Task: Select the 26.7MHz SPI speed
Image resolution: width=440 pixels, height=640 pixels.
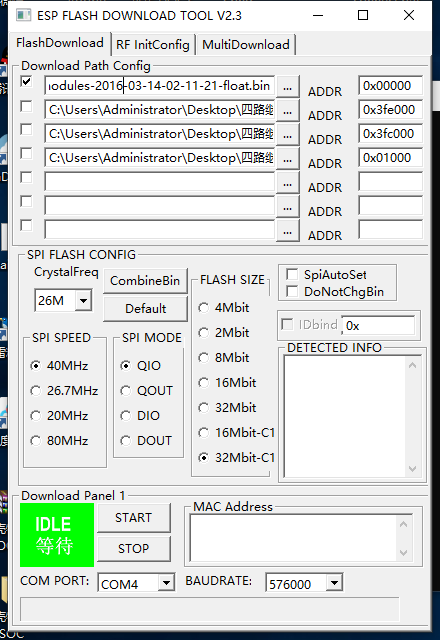Action: coord(36,391)
